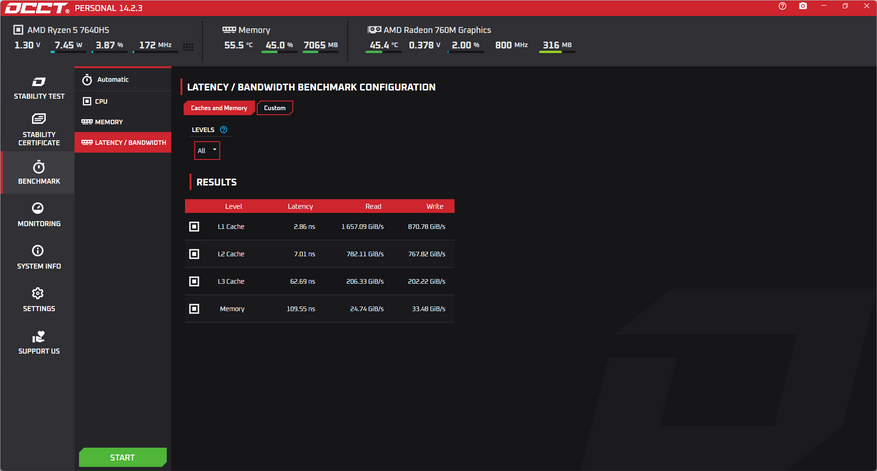
Task: Click L3 Cache latency 62.69 ns value
Action: tap(303, 281)
